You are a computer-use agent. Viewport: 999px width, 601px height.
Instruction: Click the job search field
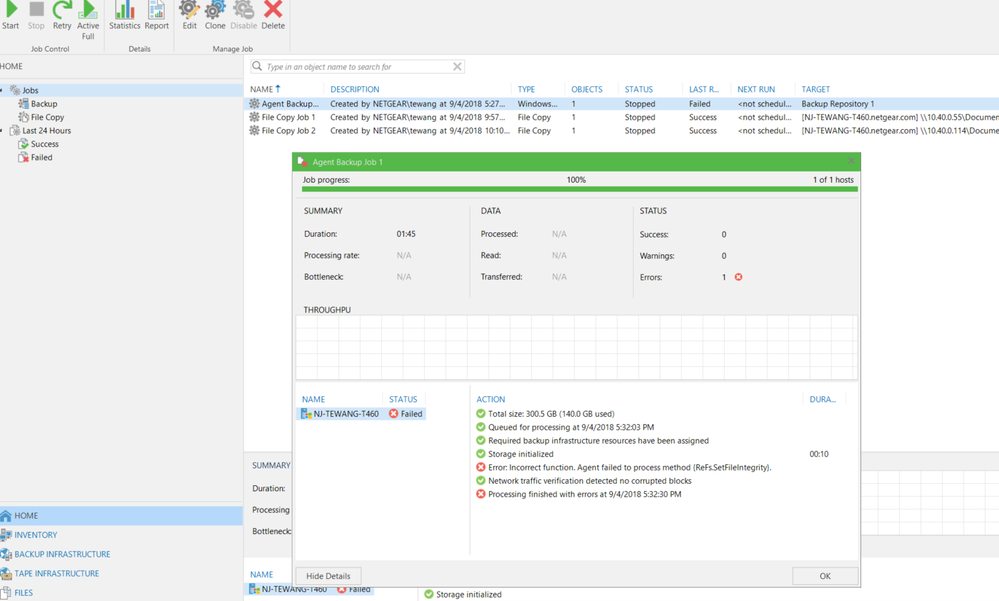(x=357, y=66)
